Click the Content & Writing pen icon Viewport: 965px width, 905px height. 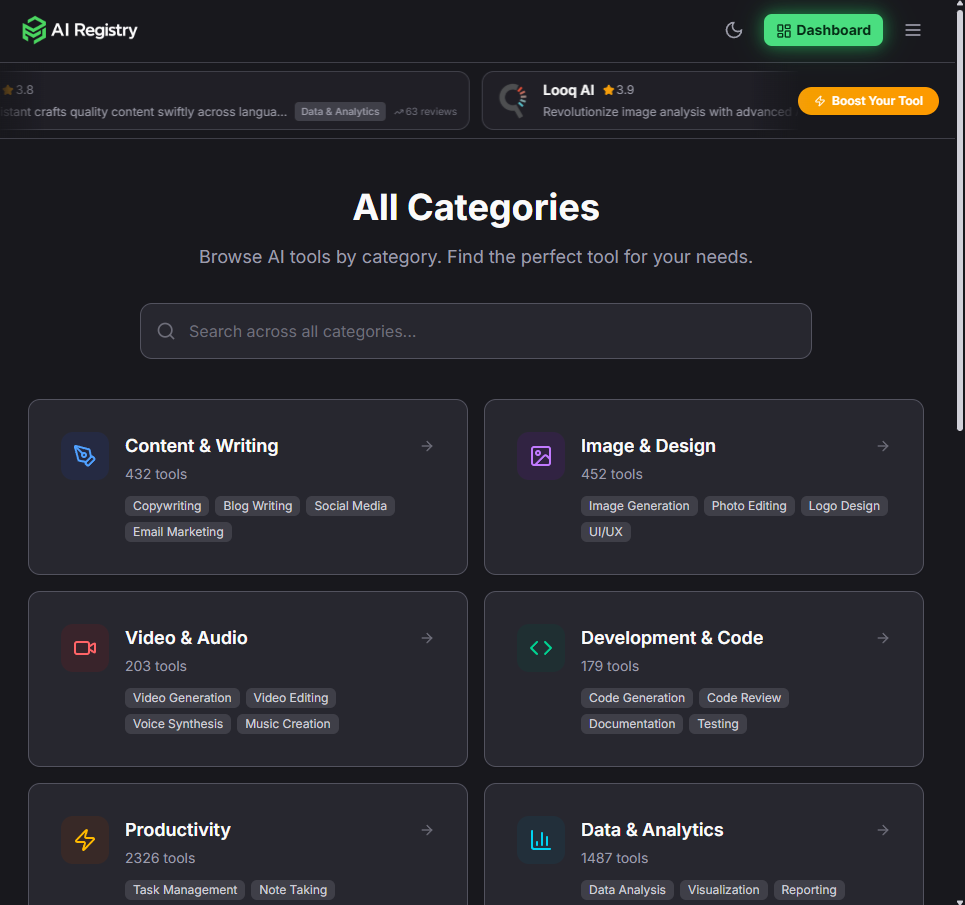pos(85,456)
